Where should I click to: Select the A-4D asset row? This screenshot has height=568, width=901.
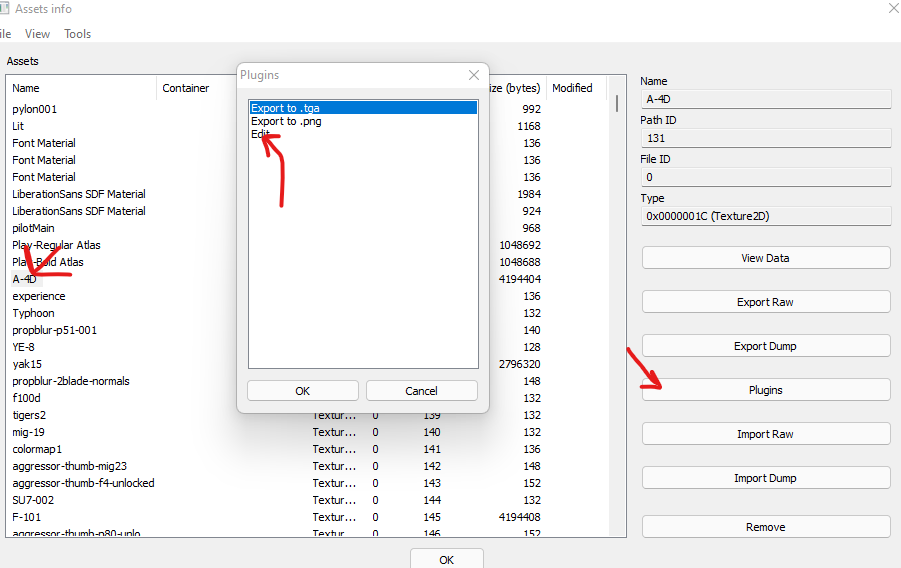[24, 279]
